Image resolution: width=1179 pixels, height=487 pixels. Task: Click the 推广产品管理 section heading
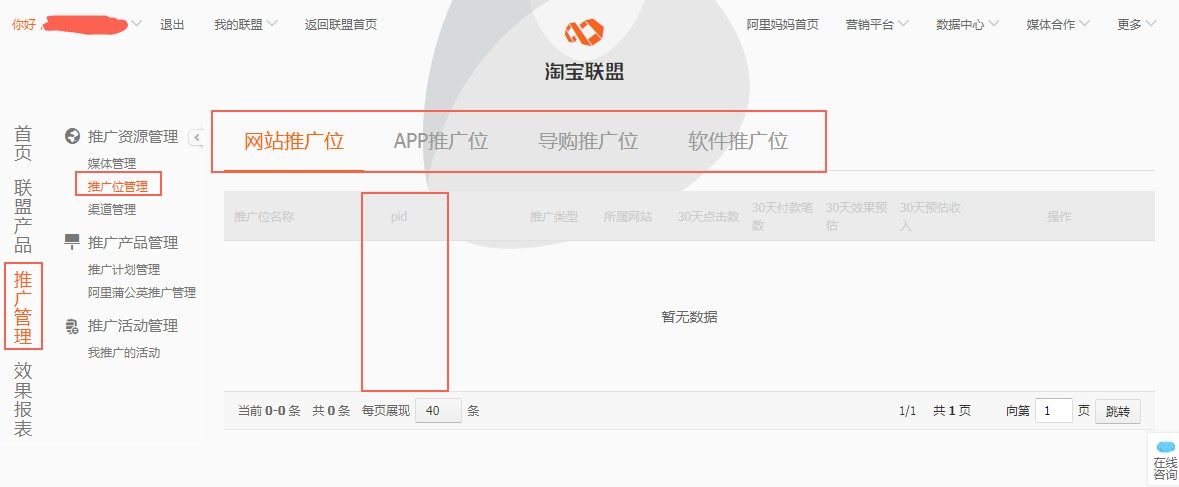(x=133, y=242)
